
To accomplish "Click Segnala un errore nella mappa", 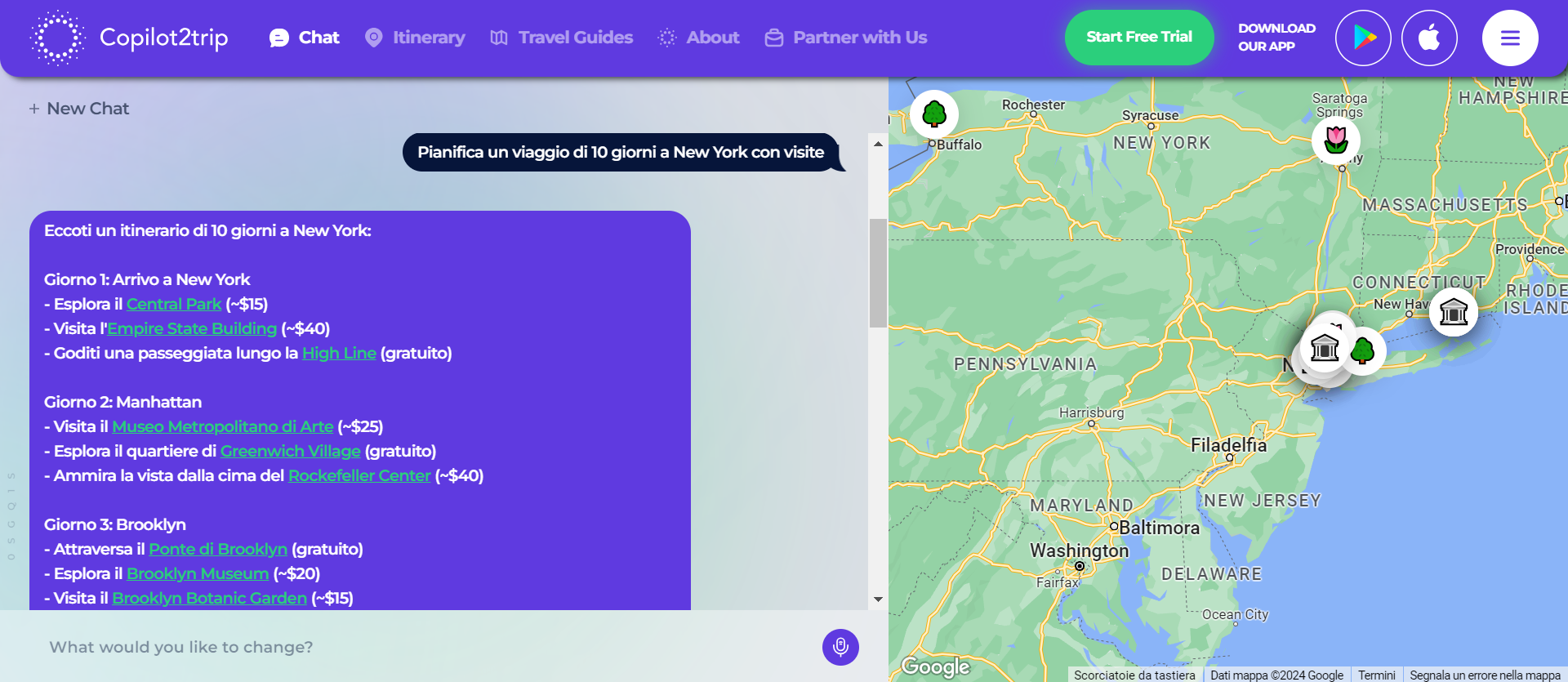I will [1485, 675].
